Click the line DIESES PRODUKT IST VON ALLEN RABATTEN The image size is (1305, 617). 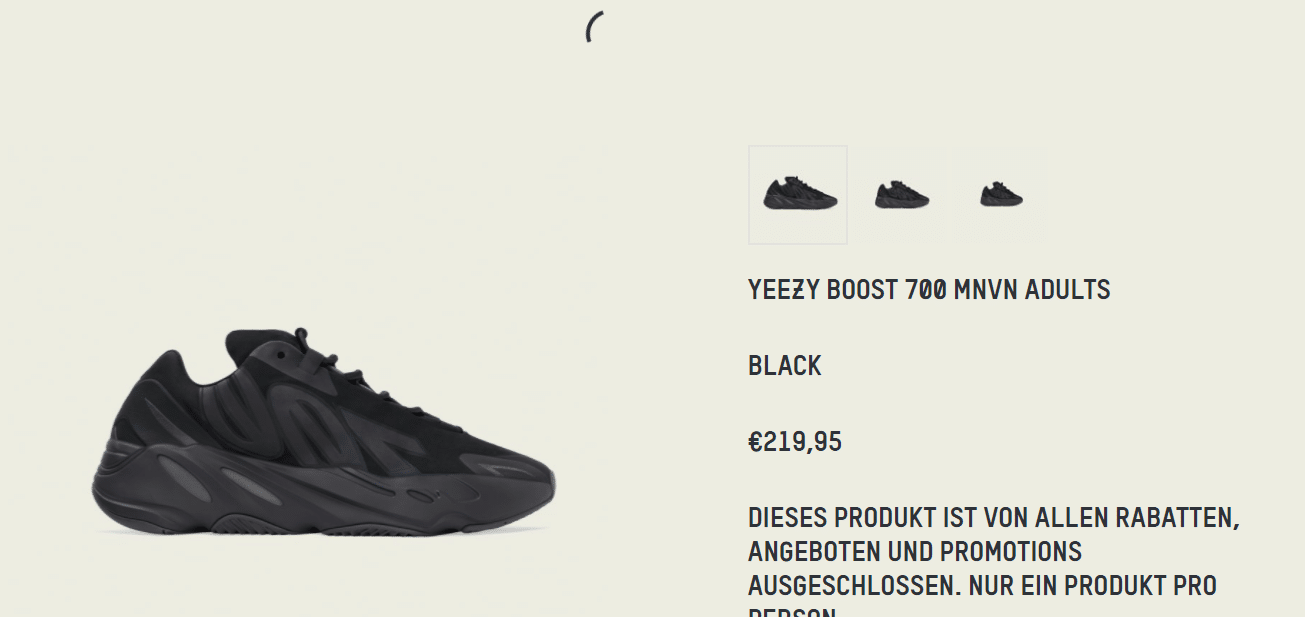click(x=994, y=519)
